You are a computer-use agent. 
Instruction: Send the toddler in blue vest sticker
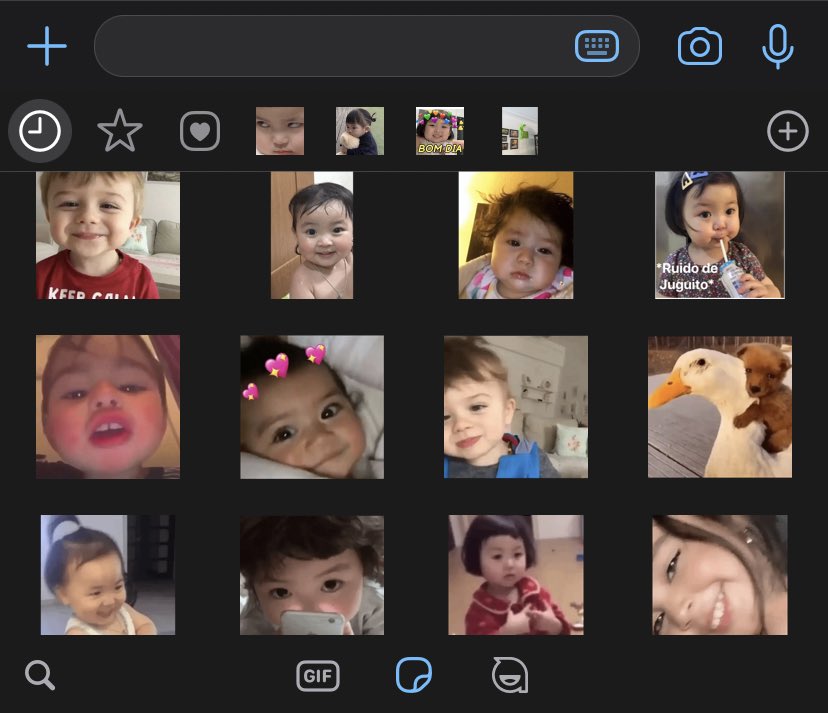pos(516,407)
